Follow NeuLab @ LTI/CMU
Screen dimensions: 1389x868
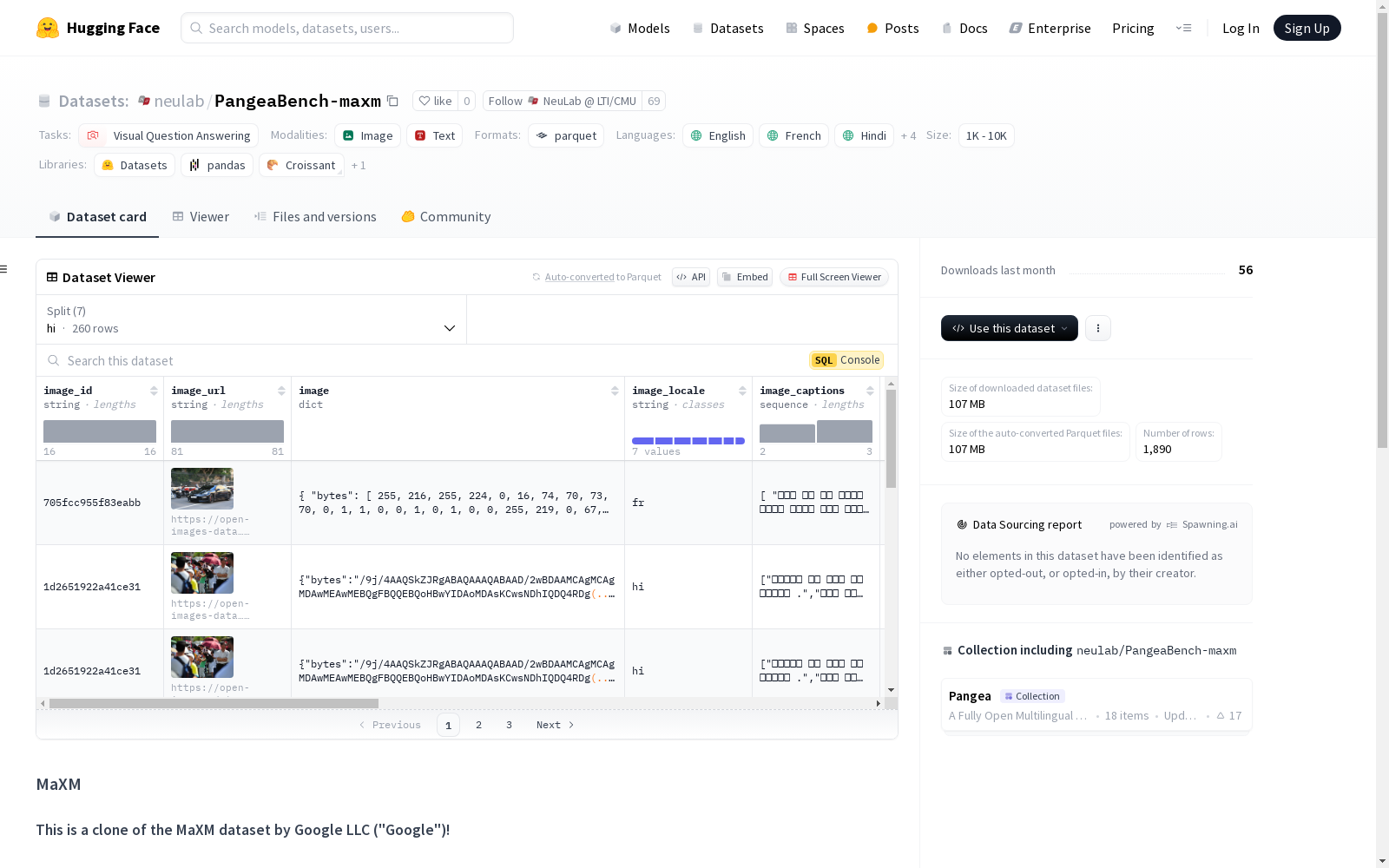pyautogui.click(x=563, y=101)
